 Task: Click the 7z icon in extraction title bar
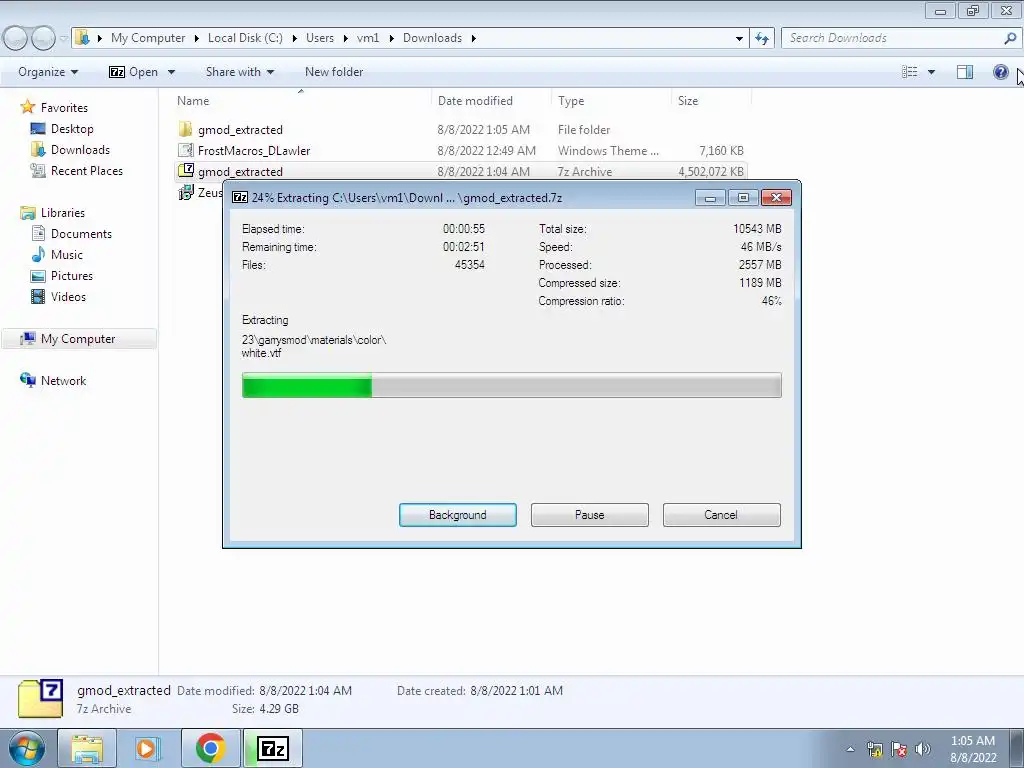click(240, 197)
